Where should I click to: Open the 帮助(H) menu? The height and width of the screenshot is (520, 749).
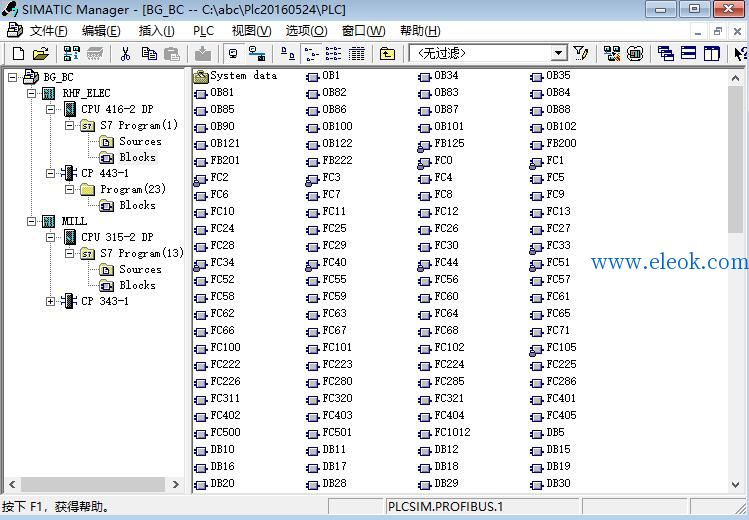click(x=420, y=31)
